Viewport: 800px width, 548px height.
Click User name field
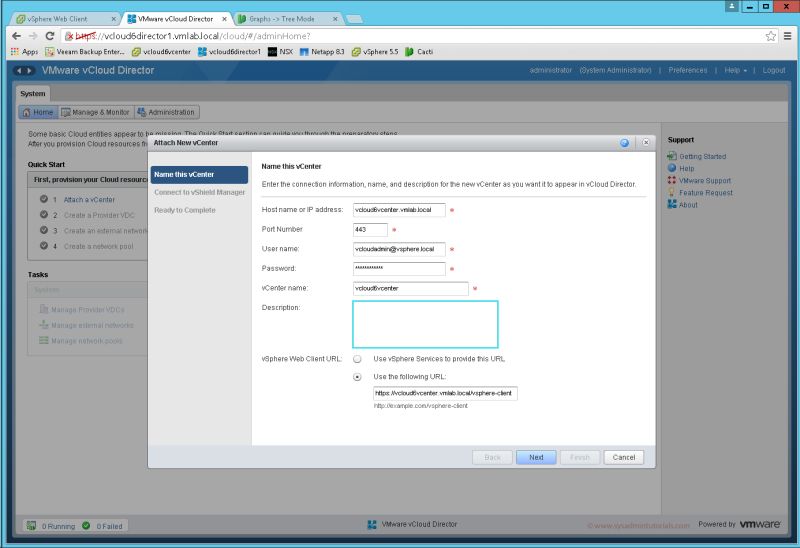point(399,249)
